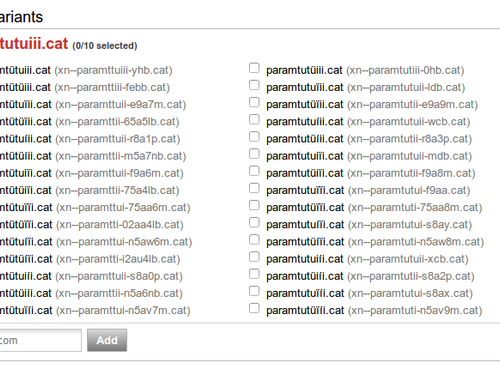
Task: Toggle the xn--paramtutuii-mdb.cat checkbox
Action: pyautogui.click(x=254, y=154)
